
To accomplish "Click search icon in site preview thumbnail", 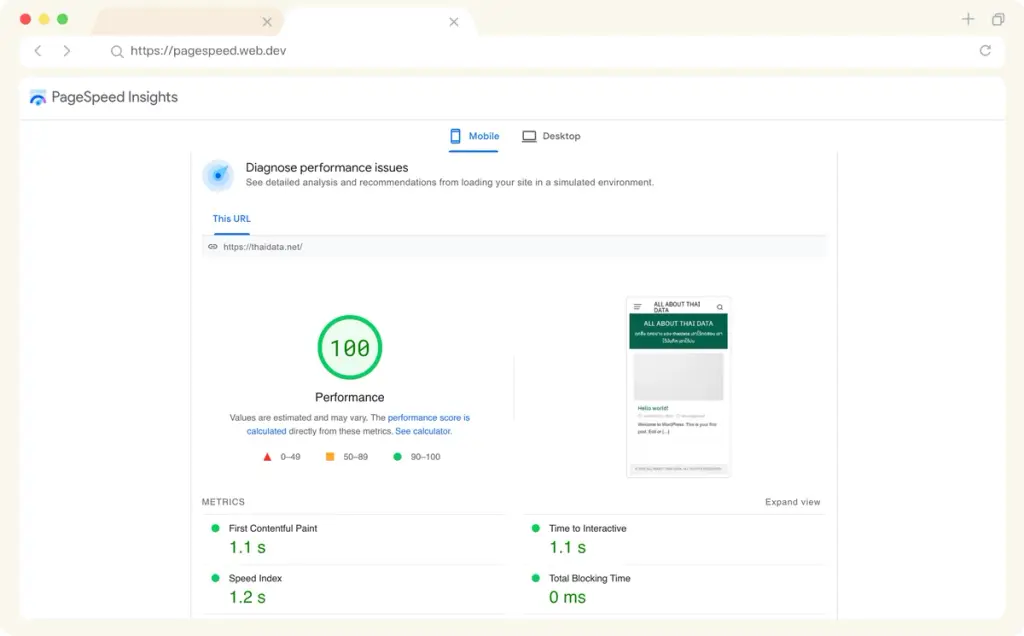I will (720, 307).
